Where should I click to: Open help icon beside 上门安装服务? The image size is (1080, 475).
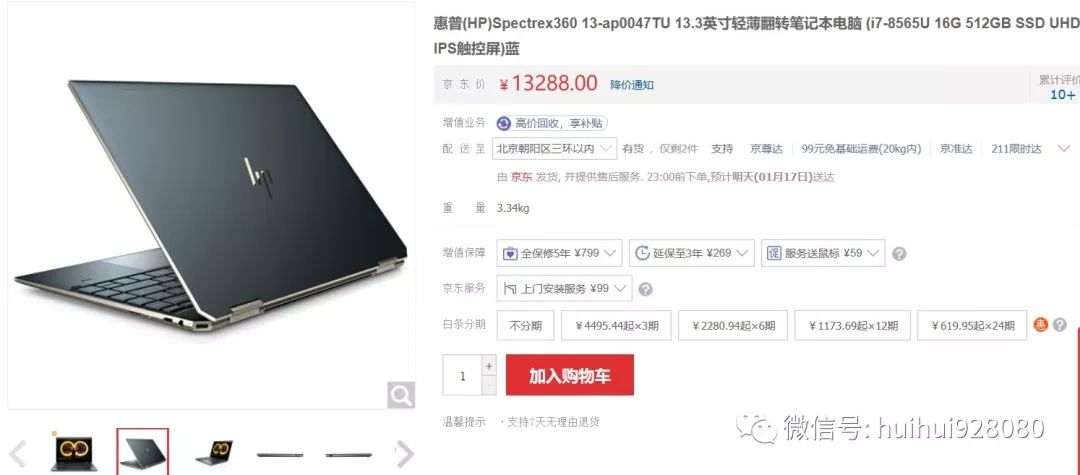point(645,289)
